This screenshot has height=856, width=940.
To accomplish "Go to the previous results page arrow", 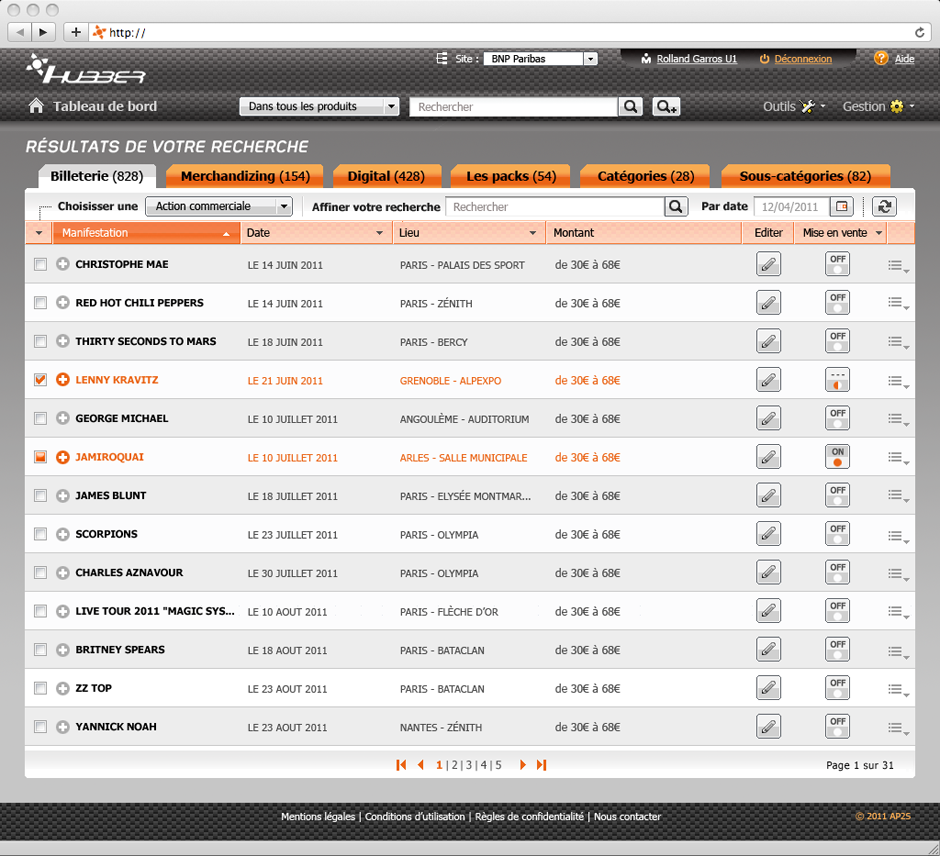I will [x=421, y=765].
